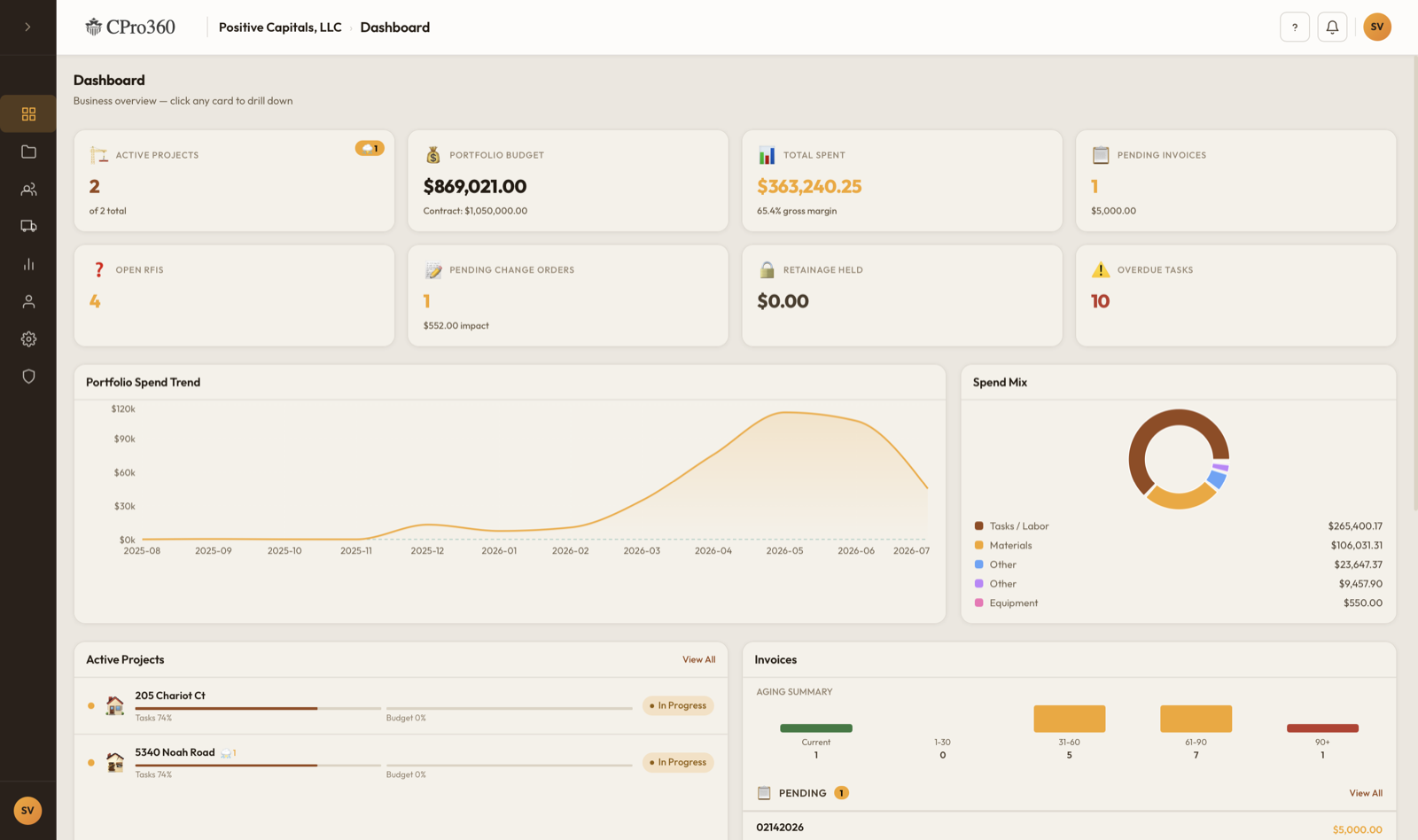Image resolution: width=1418 pixels, height=840 pixels.
Task: Click the 61-90 aging bar
Action: point(1196,719)
